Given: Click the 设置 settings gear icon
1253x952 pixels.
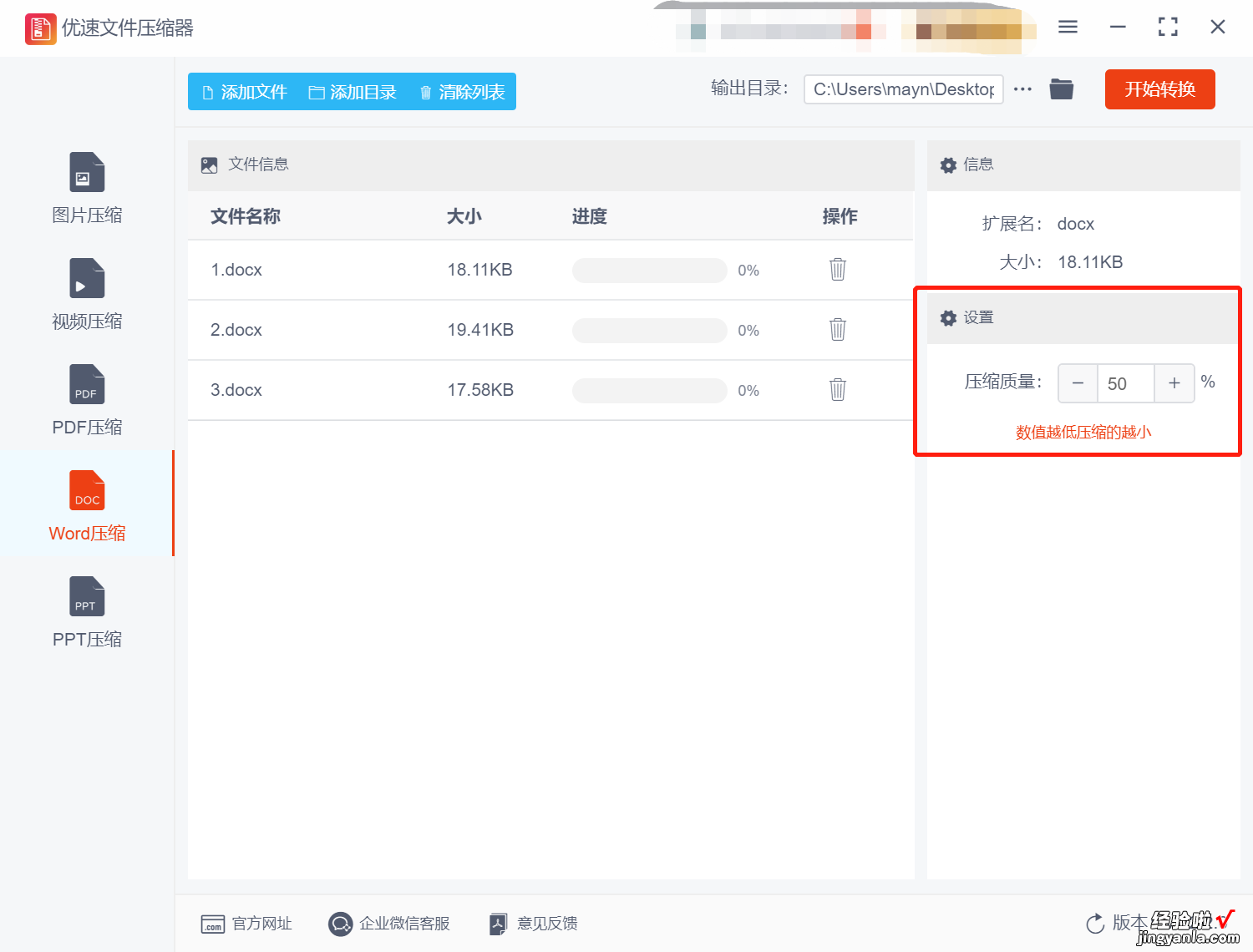Looking at the screenshot, I should point(948,318).
